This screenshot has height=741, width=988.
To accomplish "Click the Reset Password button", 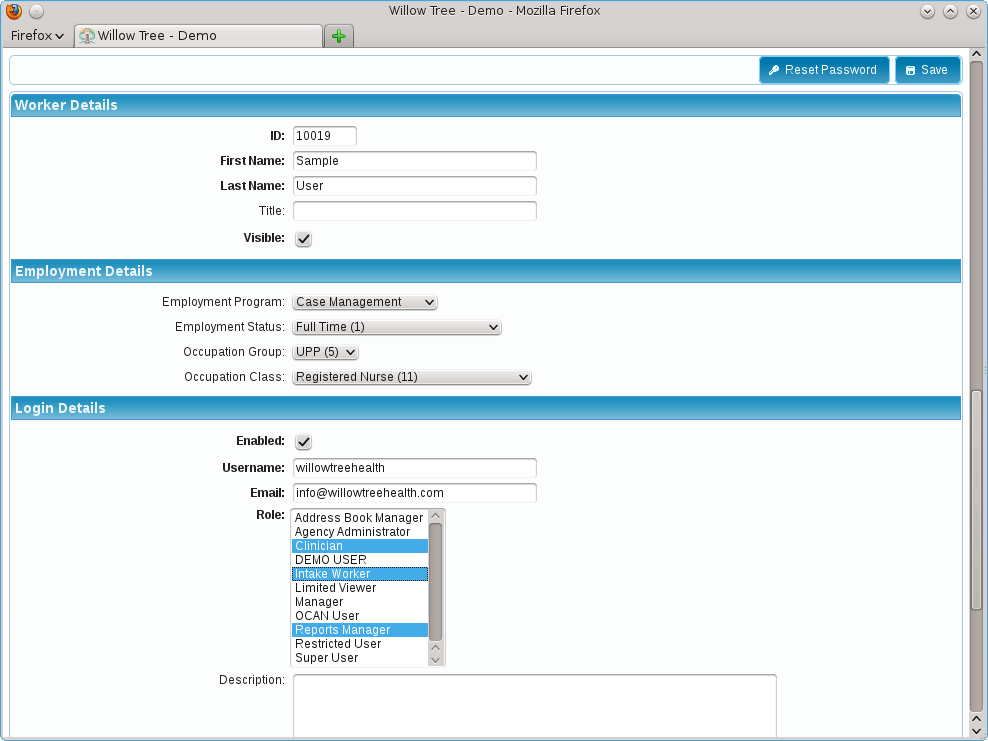I will (824, 70).
